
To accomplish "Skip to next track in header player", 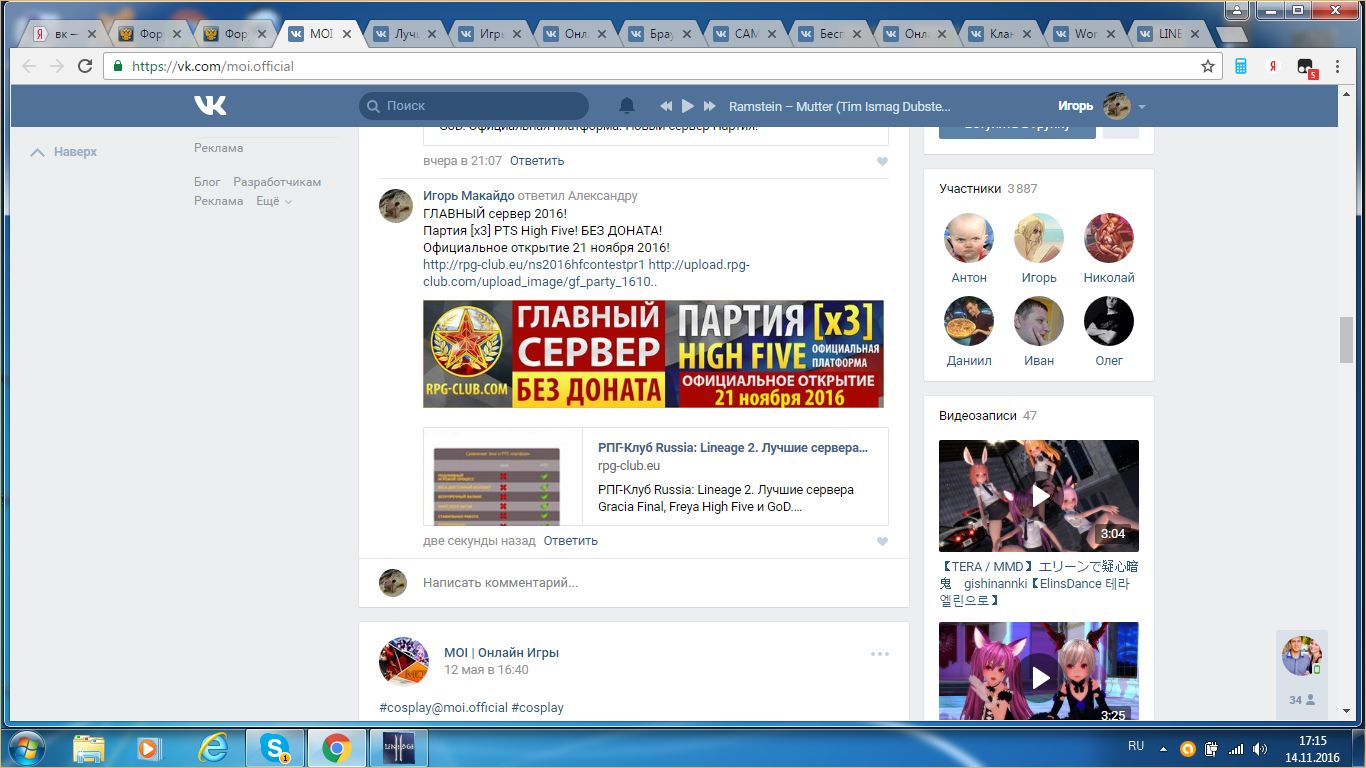I will pos(710,106).
